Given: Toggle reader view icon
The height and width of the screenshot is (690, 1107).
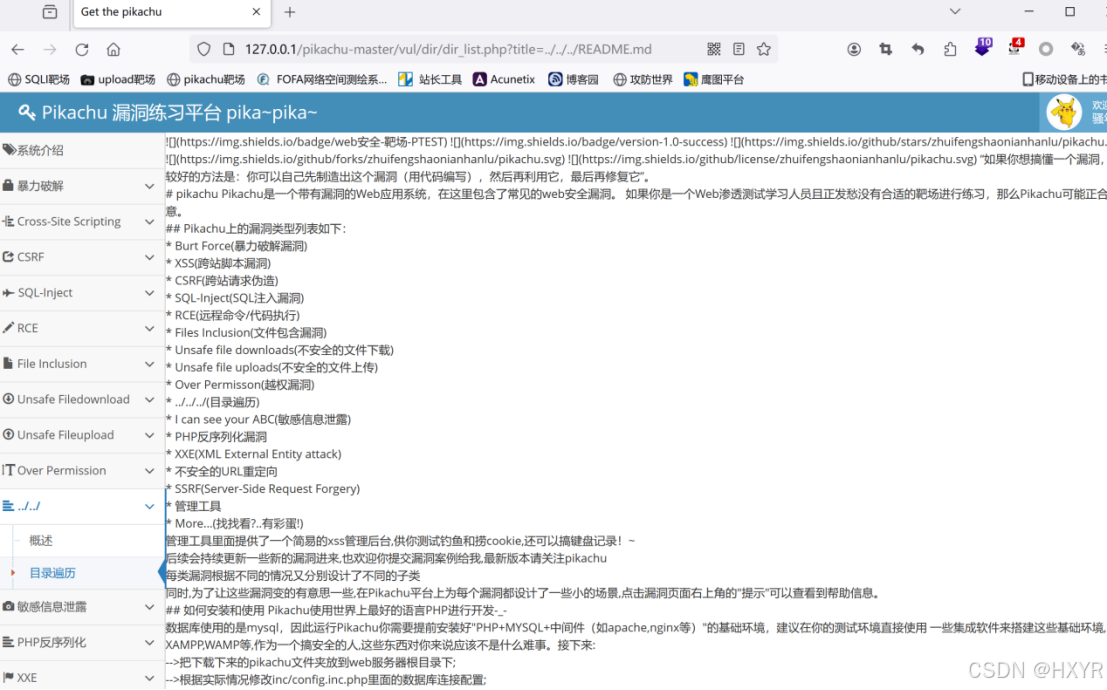Looking at the screenshot, I should click(x=738, y=49).
